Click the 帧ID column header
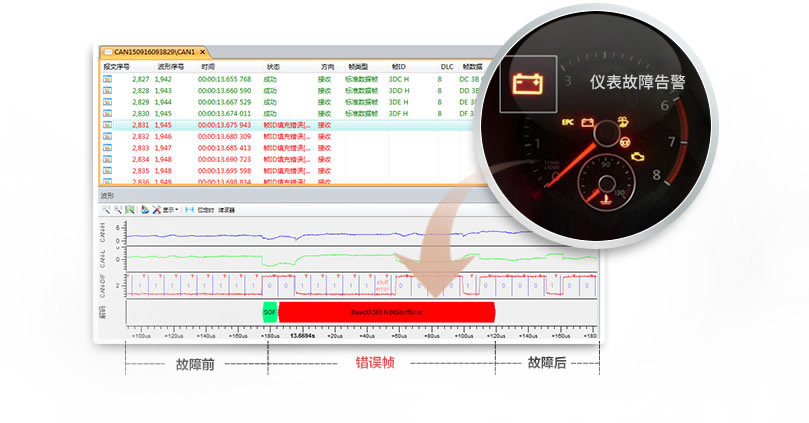The width and height of the screenshot is (809, 423). [x=399, y=67]
